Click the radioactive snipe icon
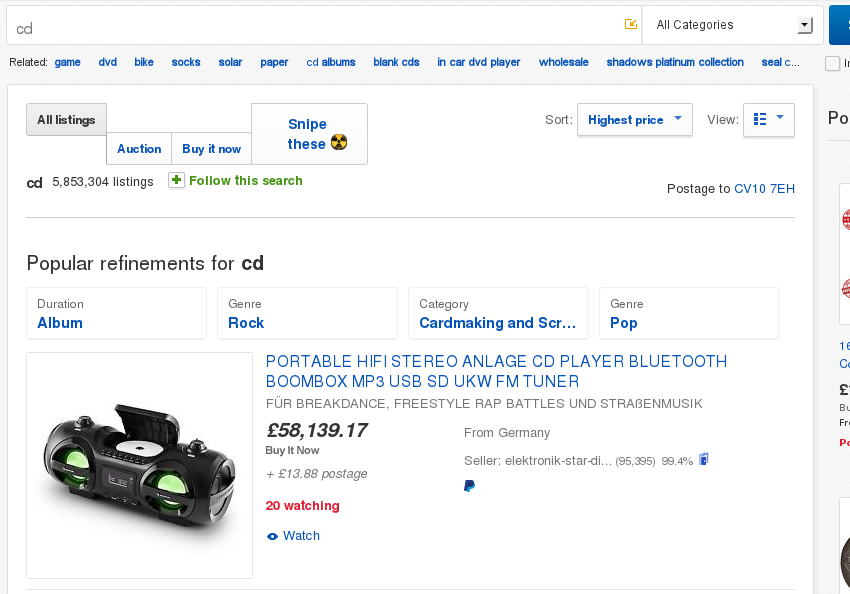 [x=339, y=143]
